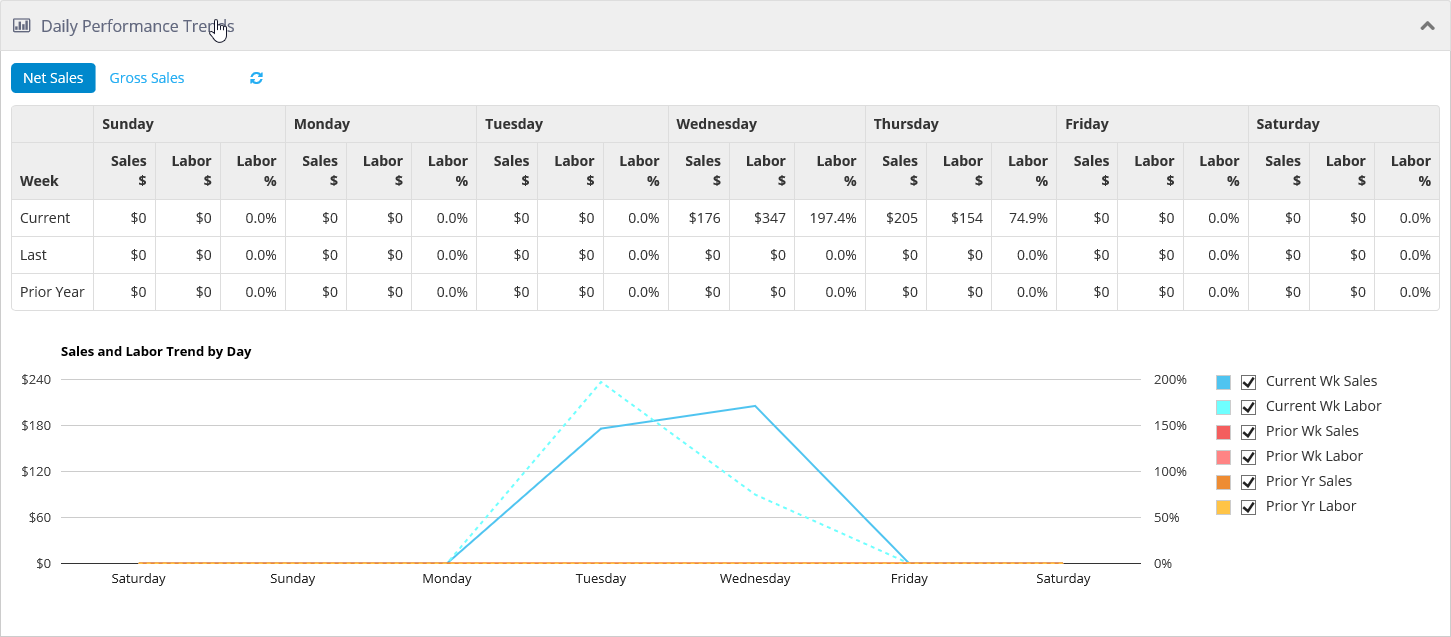Click the Daily Performance Trends title
The height and width of the screenshot is (637, 1451).
(x=138, y=26)
